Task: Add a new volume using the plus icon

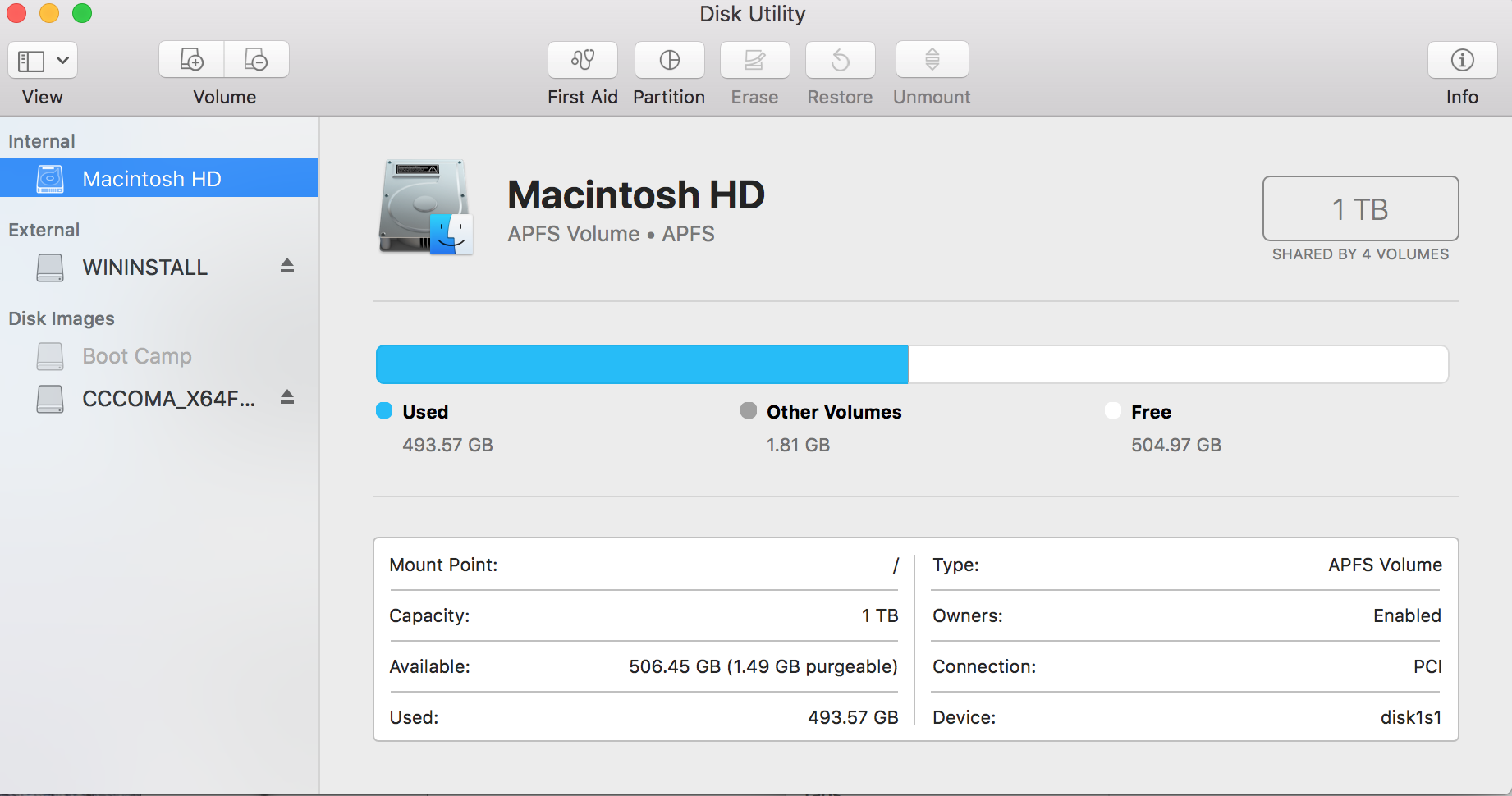Action: (x=190, y=59)
